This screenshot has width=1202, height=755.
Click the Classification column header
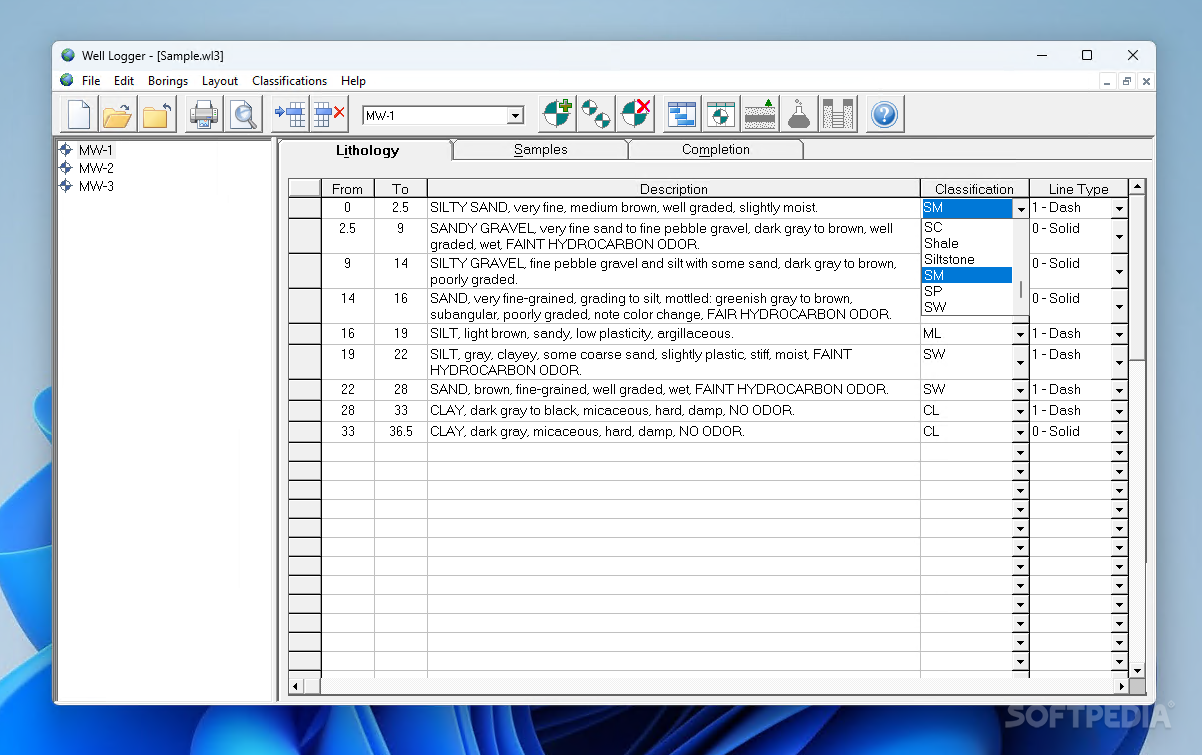(x=974, y=189)
